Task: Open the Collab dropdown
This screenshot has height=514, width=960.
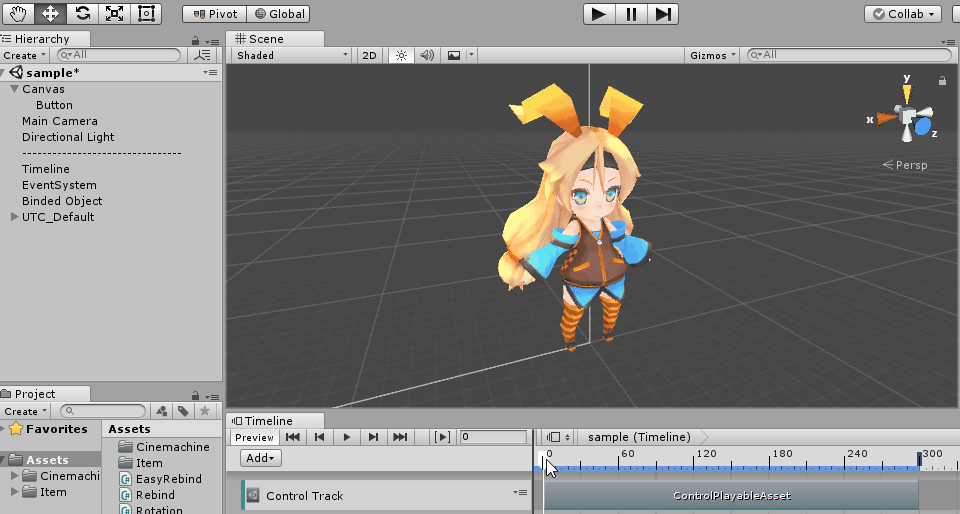Action: click(902, 13)
